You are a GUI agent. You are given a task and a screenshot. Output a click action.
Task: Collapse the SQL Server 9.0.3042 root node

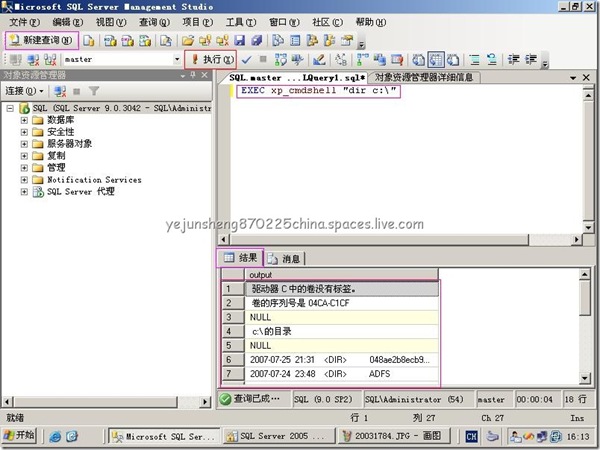coord(10,108)
